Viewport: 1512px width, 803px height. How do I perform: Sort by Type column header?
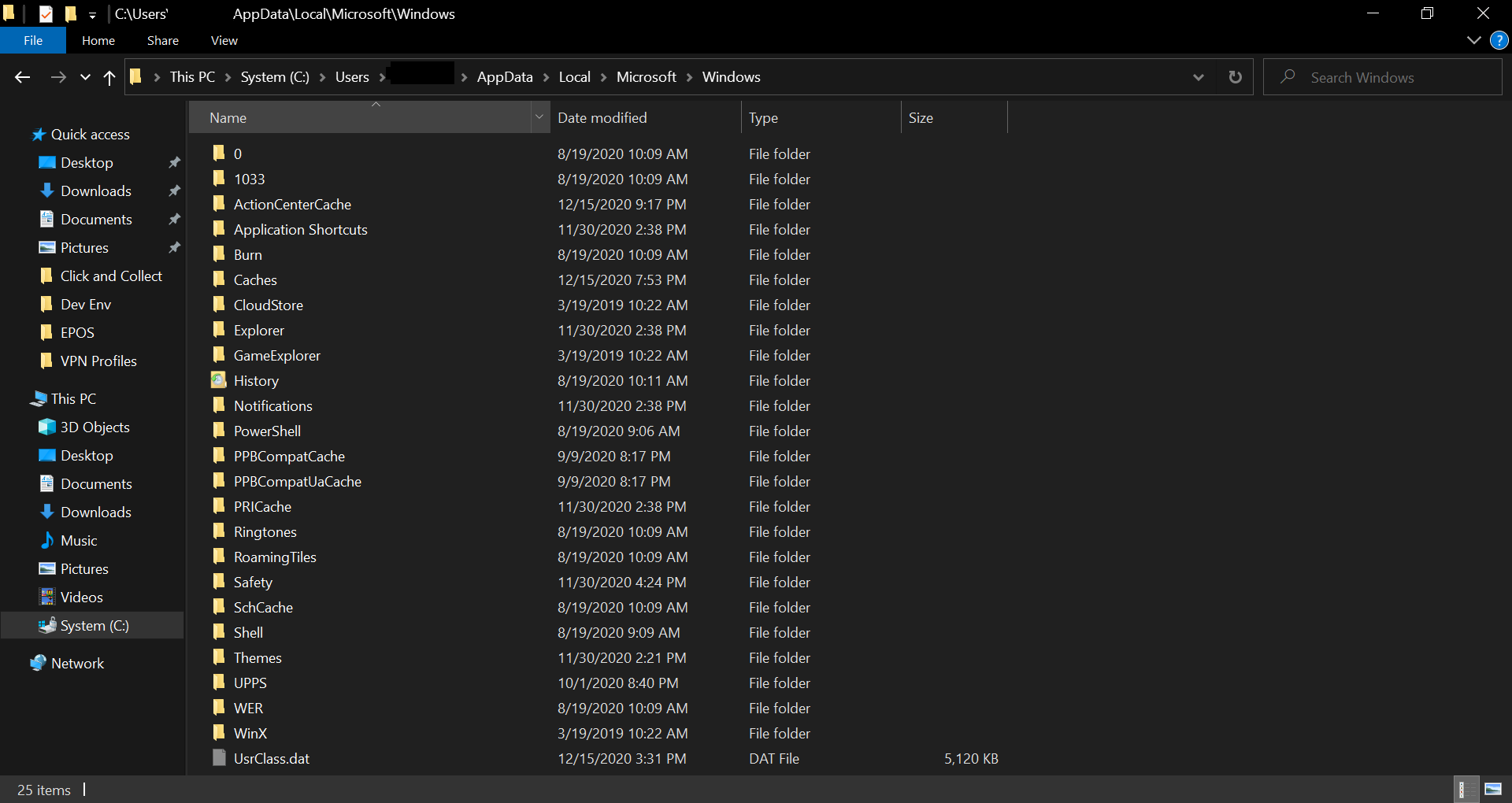[x=763, y=117]
